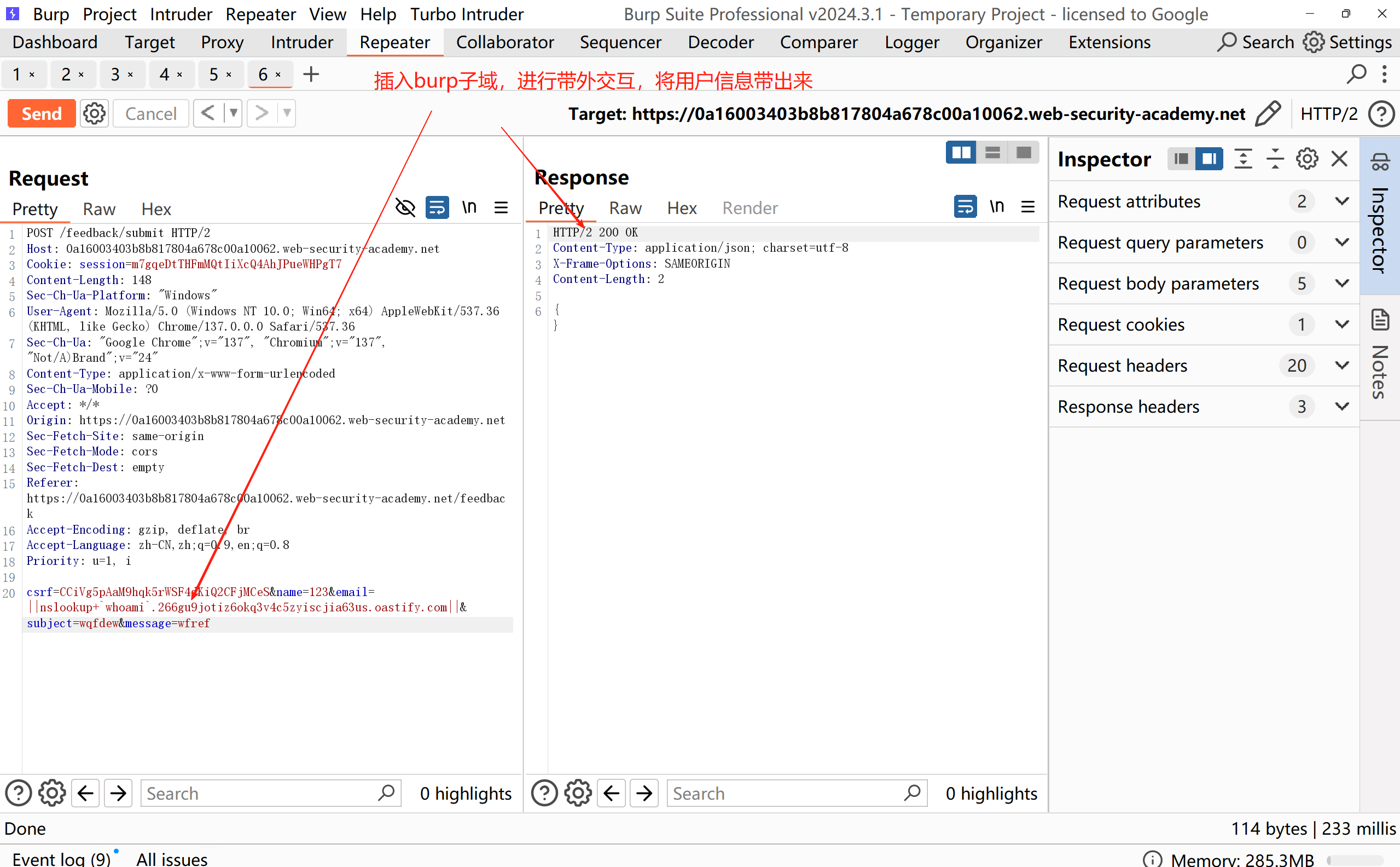Click the orange Send button
The image size is (1400, 867).
coord(41,113)
